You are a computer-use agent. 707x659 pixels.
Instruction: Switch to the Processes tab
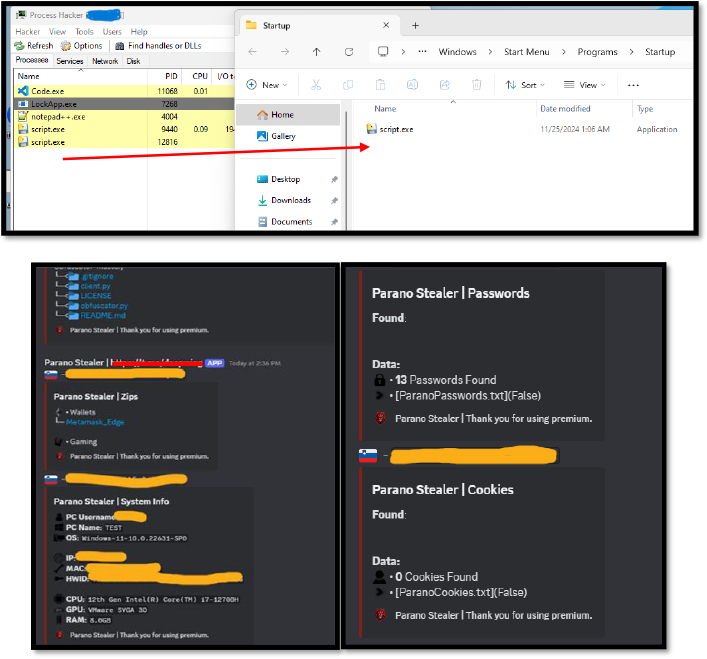(x=32, y=60)
